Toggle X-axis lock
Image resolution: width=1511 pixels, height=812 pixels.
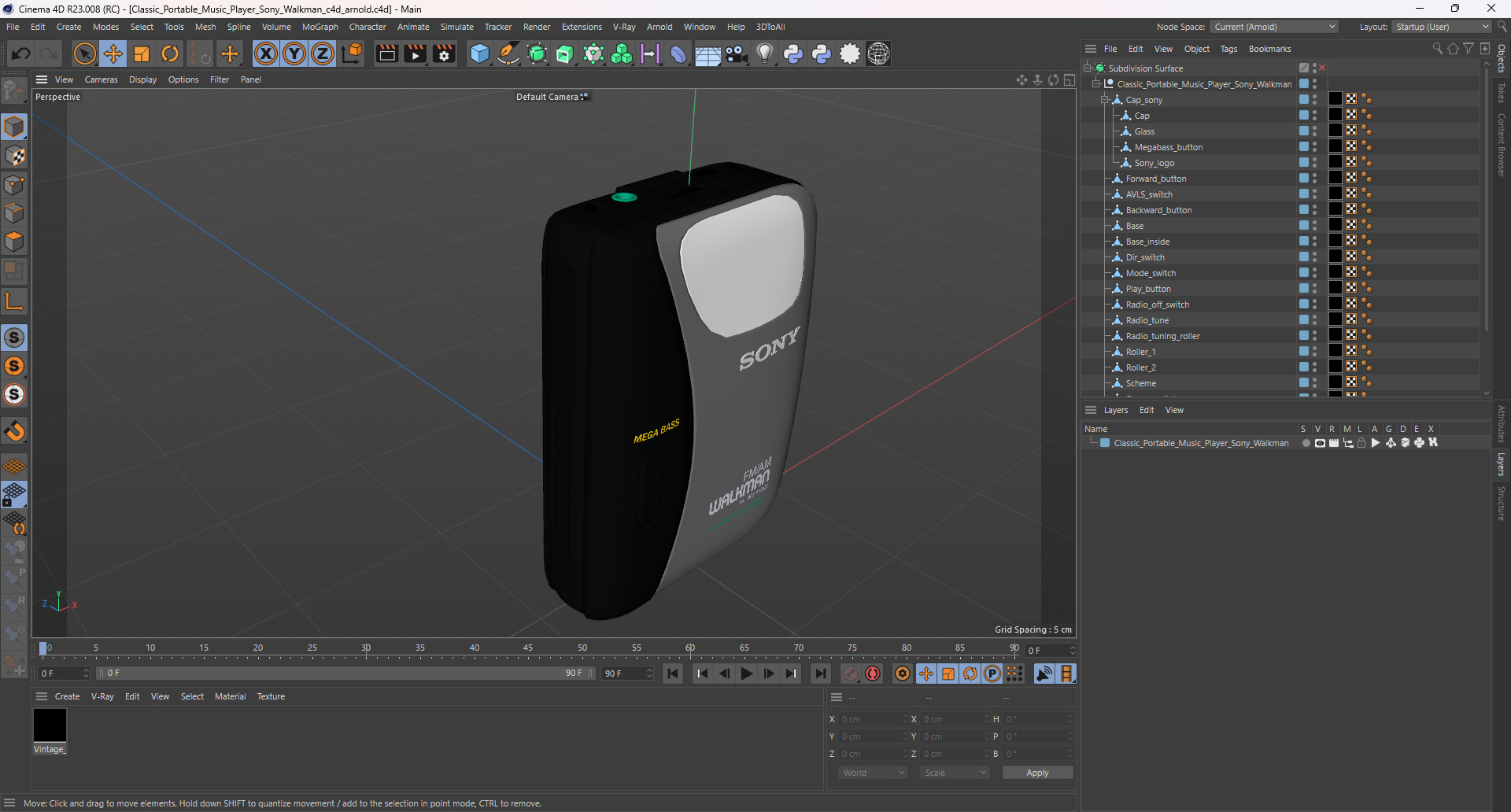tap(266, 54)
